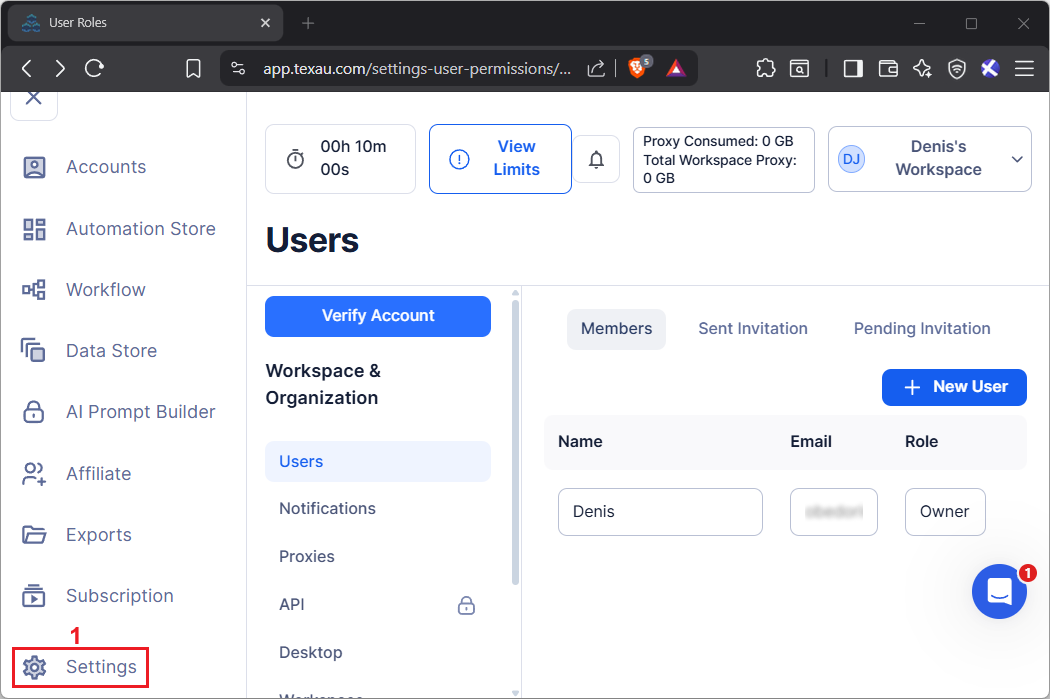Open Automation Store from sidebar

pos(140,229)
